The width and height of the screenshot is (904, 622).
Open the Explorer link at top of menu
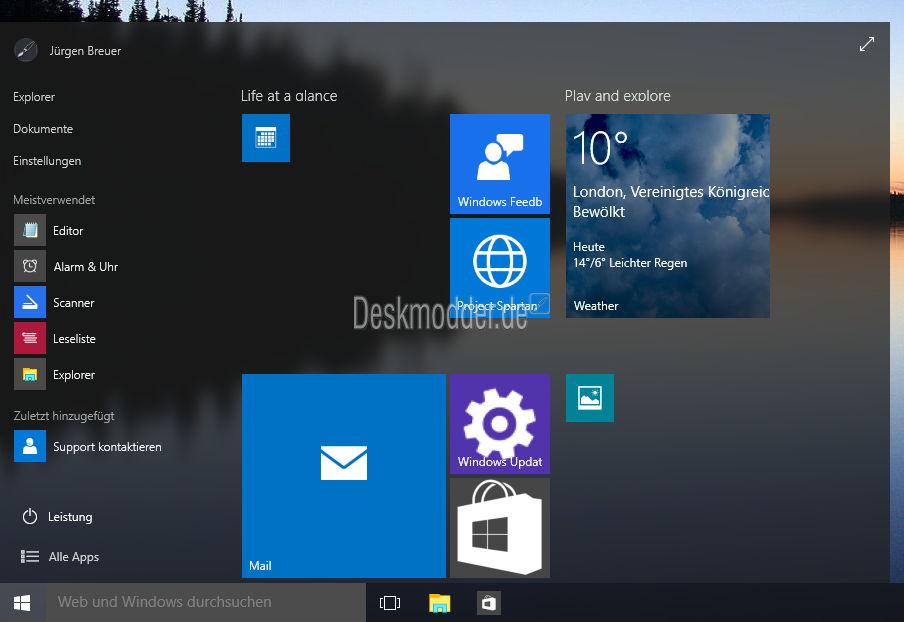pyautogui.click(x=34, y=97)
